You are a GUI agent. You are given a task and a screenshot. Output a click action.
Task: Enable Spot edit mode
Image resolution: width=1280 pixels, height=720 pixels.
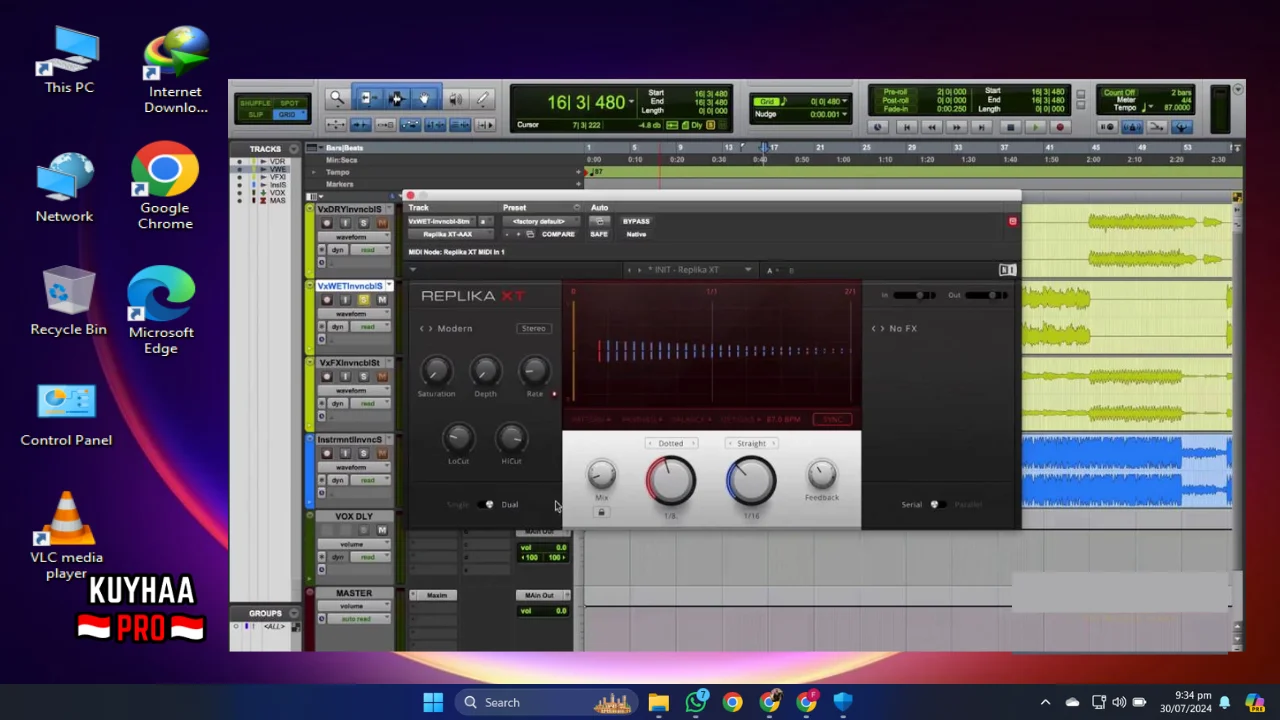pos(289,103)
